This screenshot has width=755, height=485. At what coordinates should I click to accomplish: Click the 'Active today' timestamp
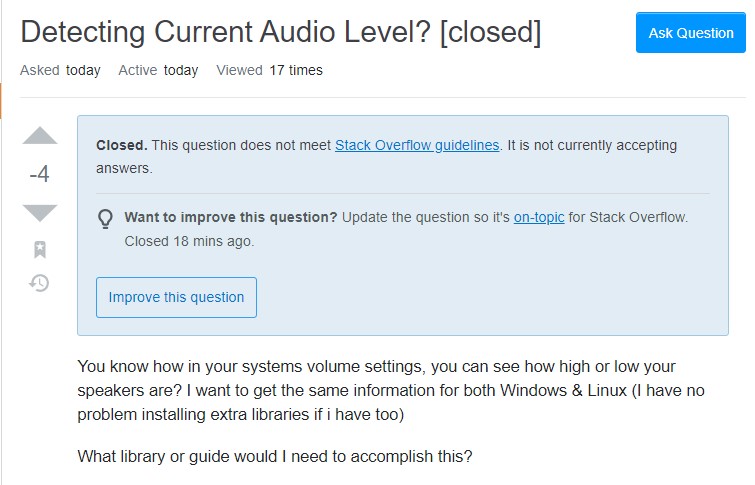(x=158, y=70)
